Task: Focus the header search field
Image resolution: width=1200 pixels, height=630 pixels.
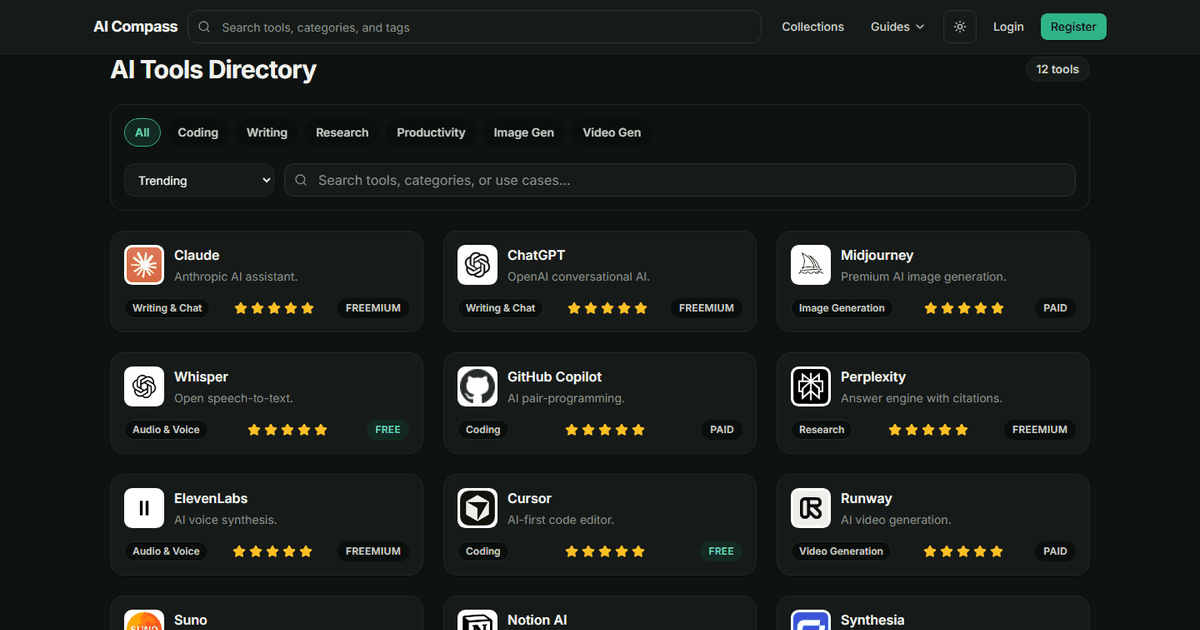Action: [x=474, y=27]
